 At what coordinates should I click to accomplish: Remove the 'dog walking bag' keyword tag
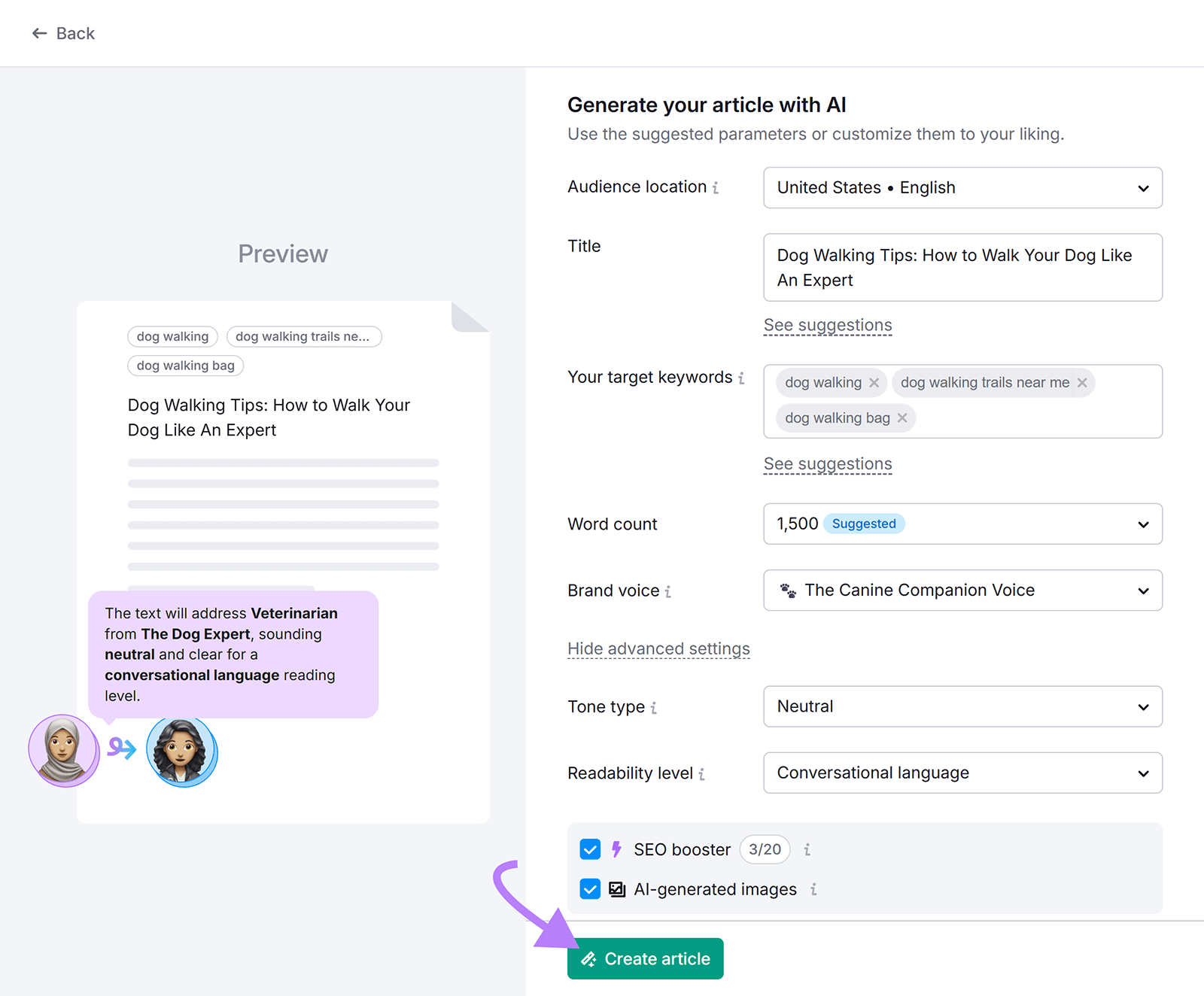click(901, 418)
